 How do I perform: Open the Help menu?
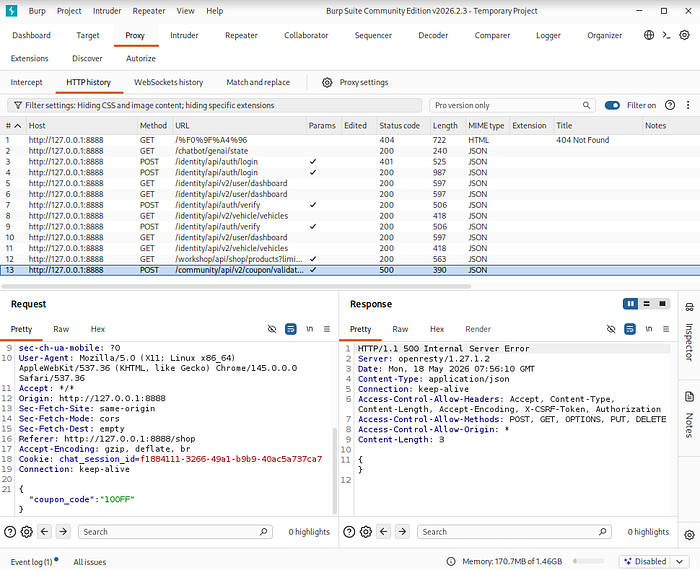pos(214,11)
